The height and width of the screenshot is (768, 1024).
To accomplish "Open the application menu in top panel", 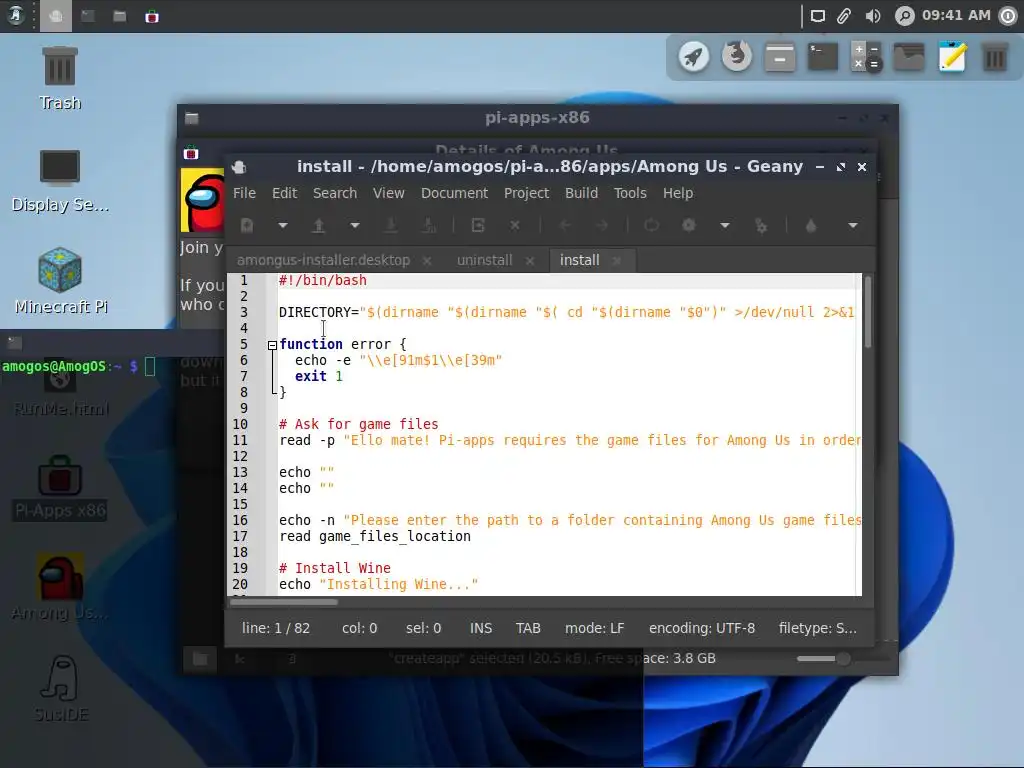I will [15, 16].
